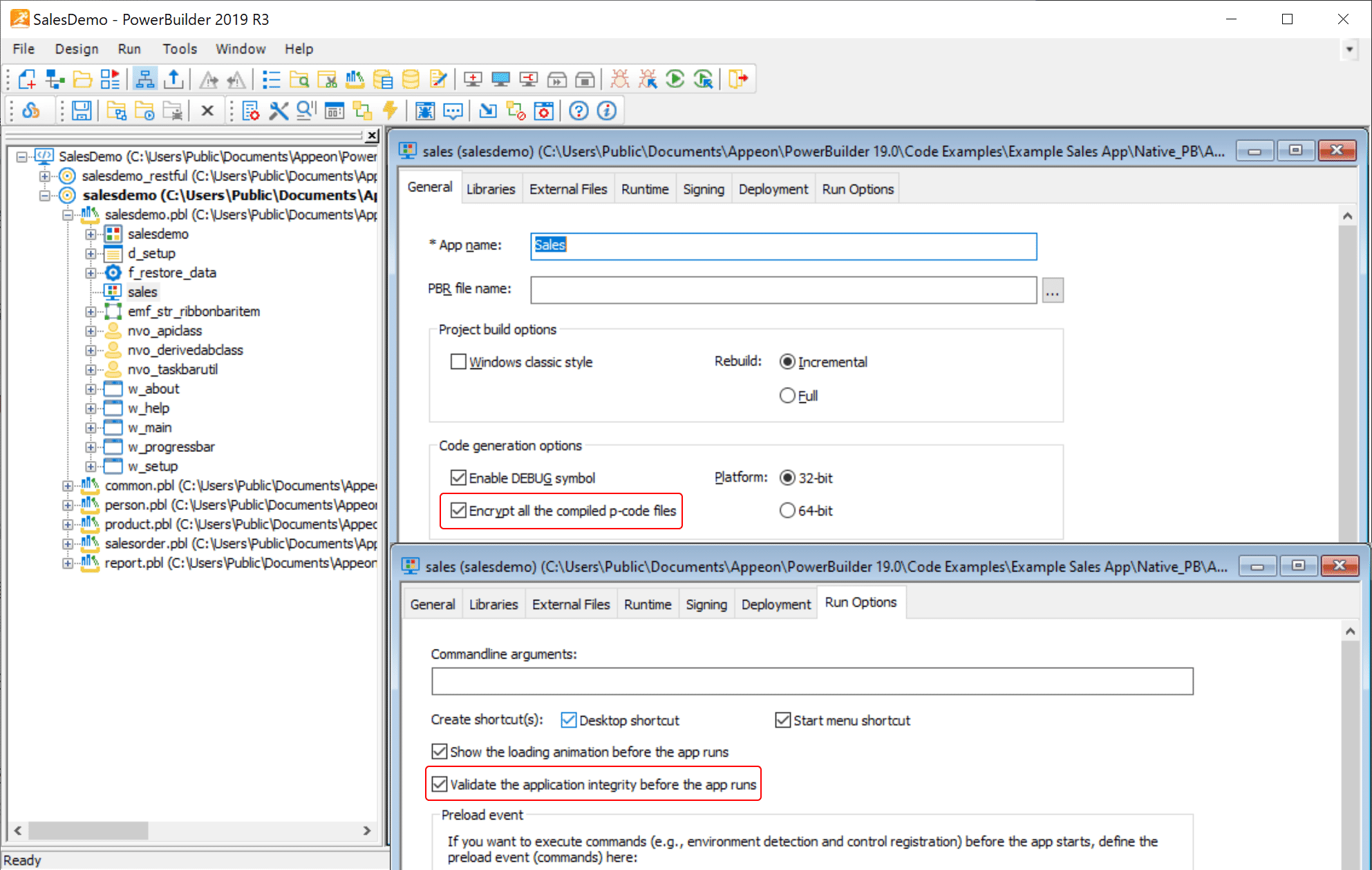This screenshot has height=870, width=1372.
Task: Toggle Encrypt all the compiled p-code files
Action: [458, 511]
